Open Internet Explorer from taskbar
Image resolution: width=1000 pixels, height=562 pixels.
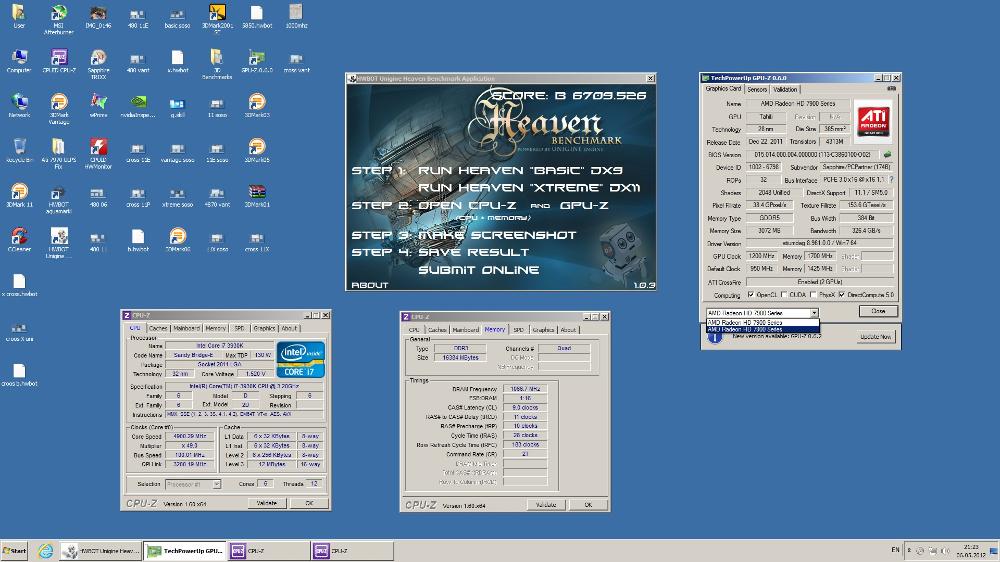45,551
